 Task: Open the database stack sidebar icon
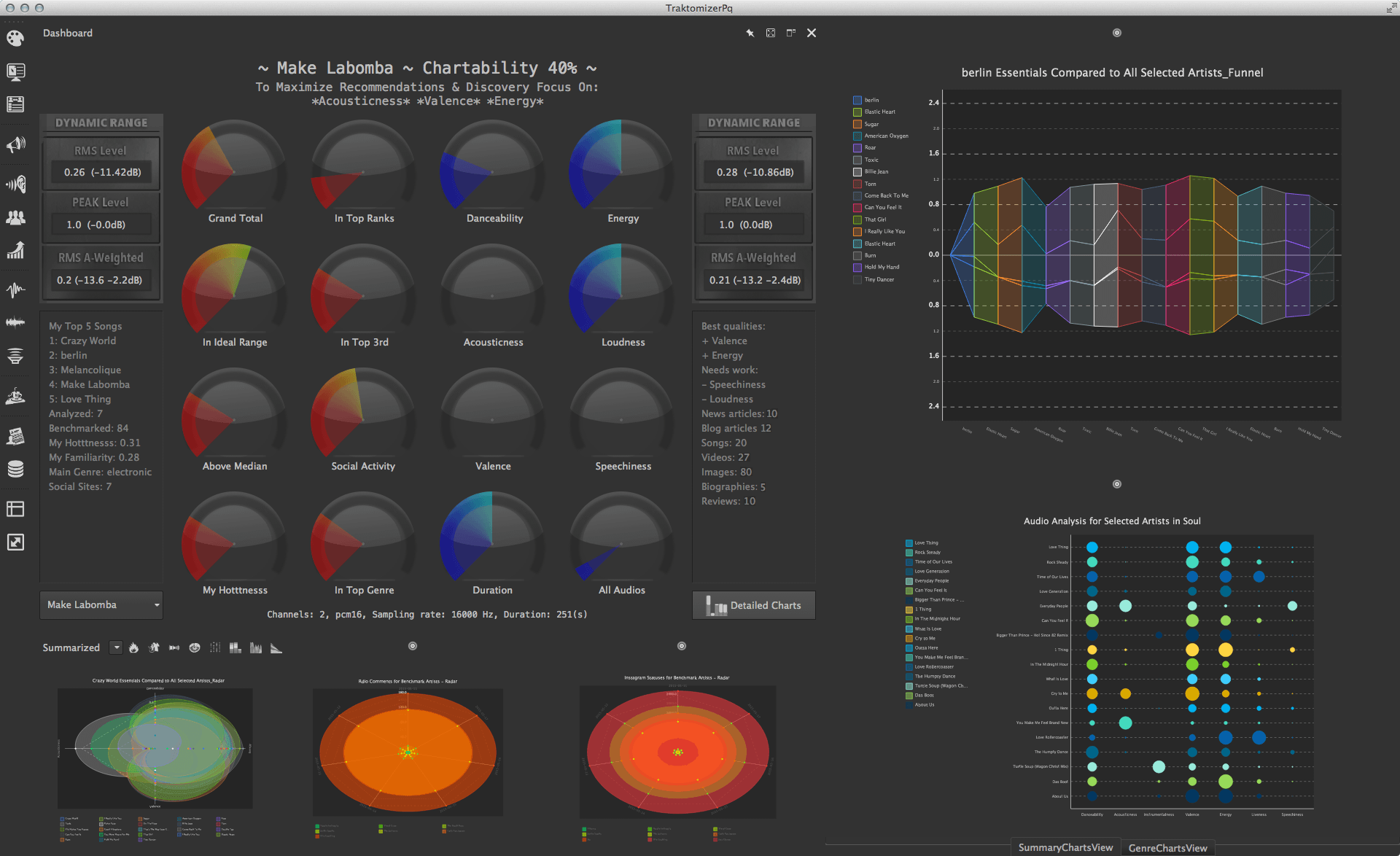point(15,469)
